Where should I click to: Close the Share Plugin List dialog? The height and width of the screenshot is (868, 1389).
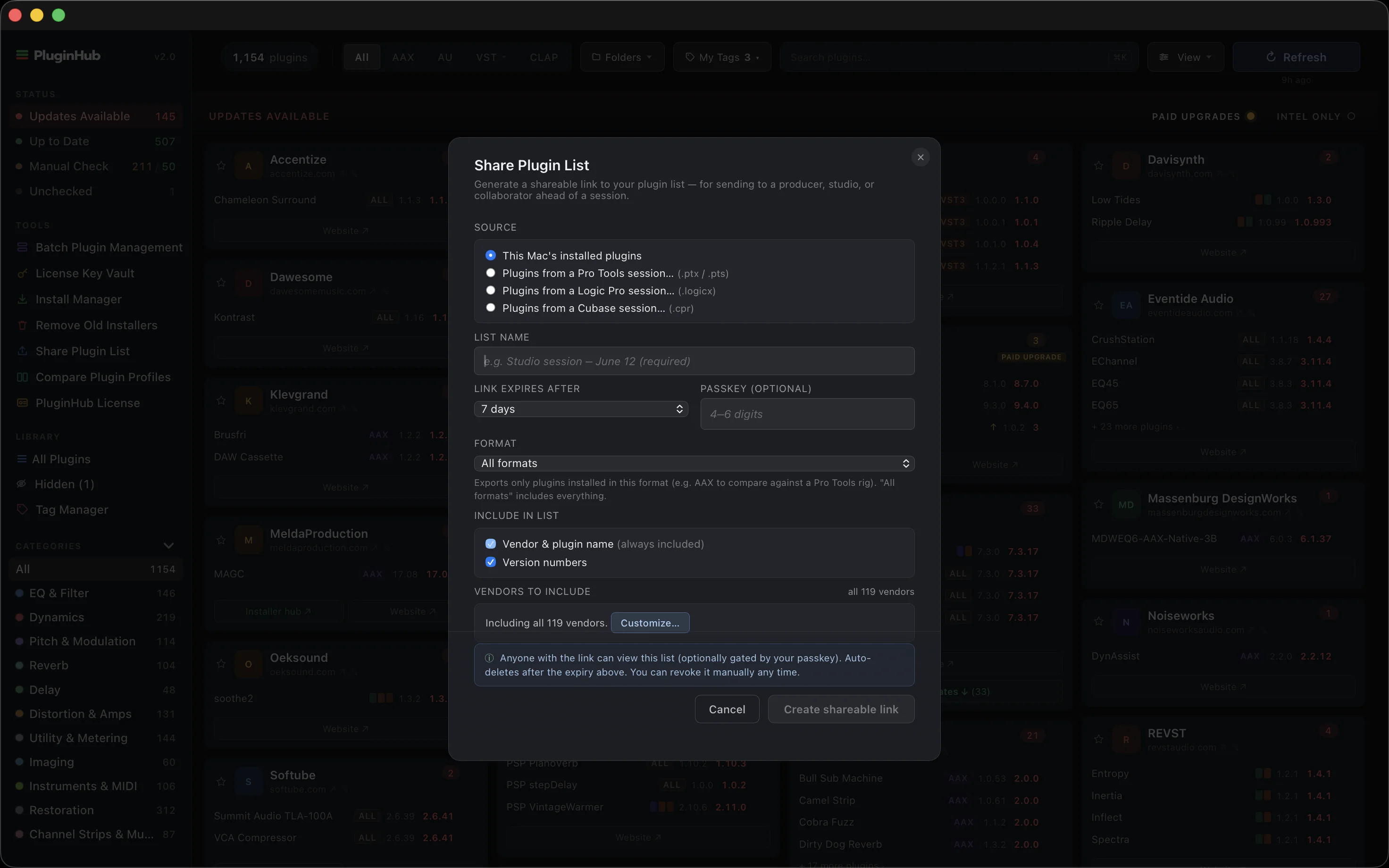pos(920,157)
